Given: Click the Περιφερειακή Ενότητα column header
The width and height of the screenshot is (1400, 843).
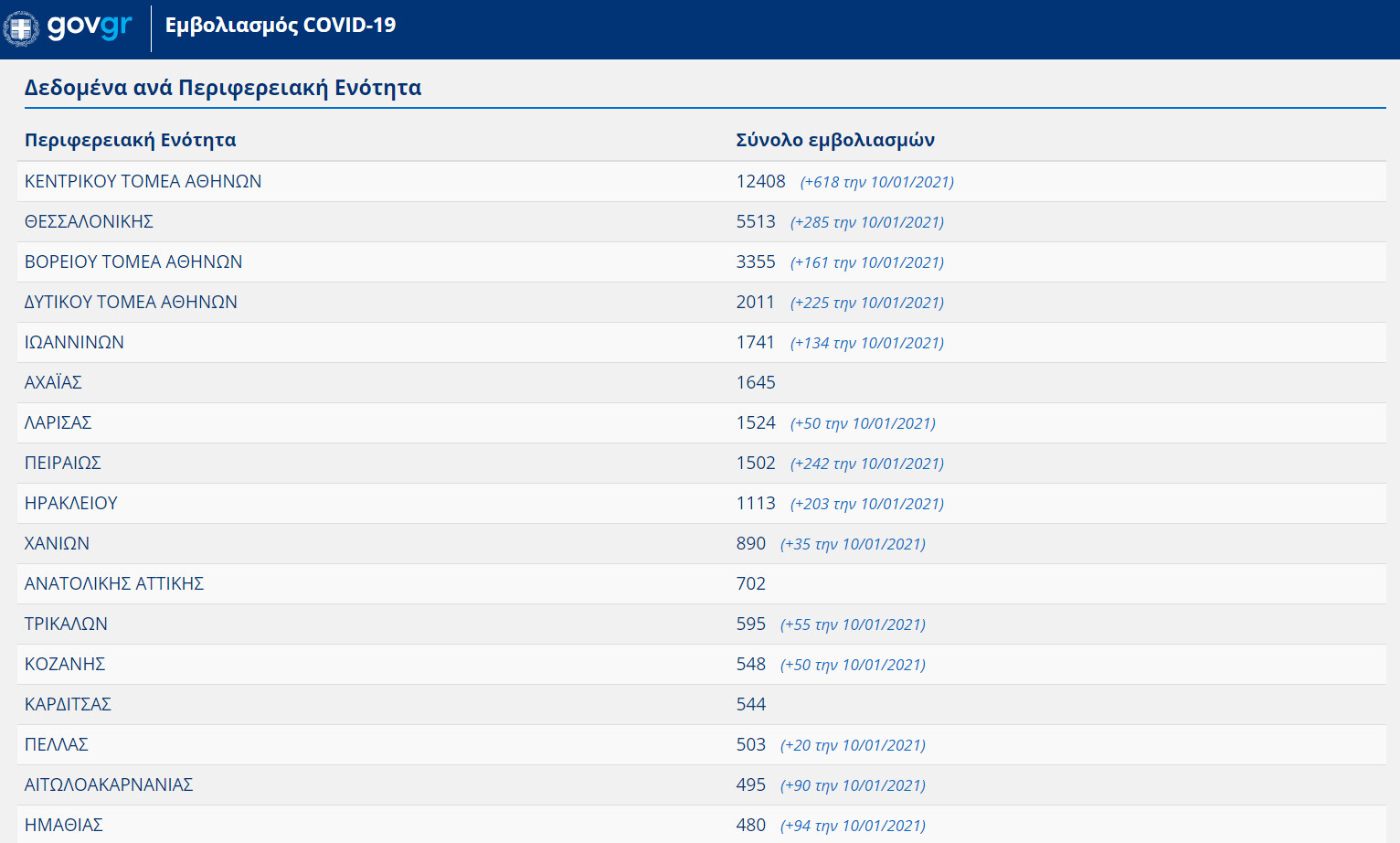Looking at the screenshot, I should (130, 140).
